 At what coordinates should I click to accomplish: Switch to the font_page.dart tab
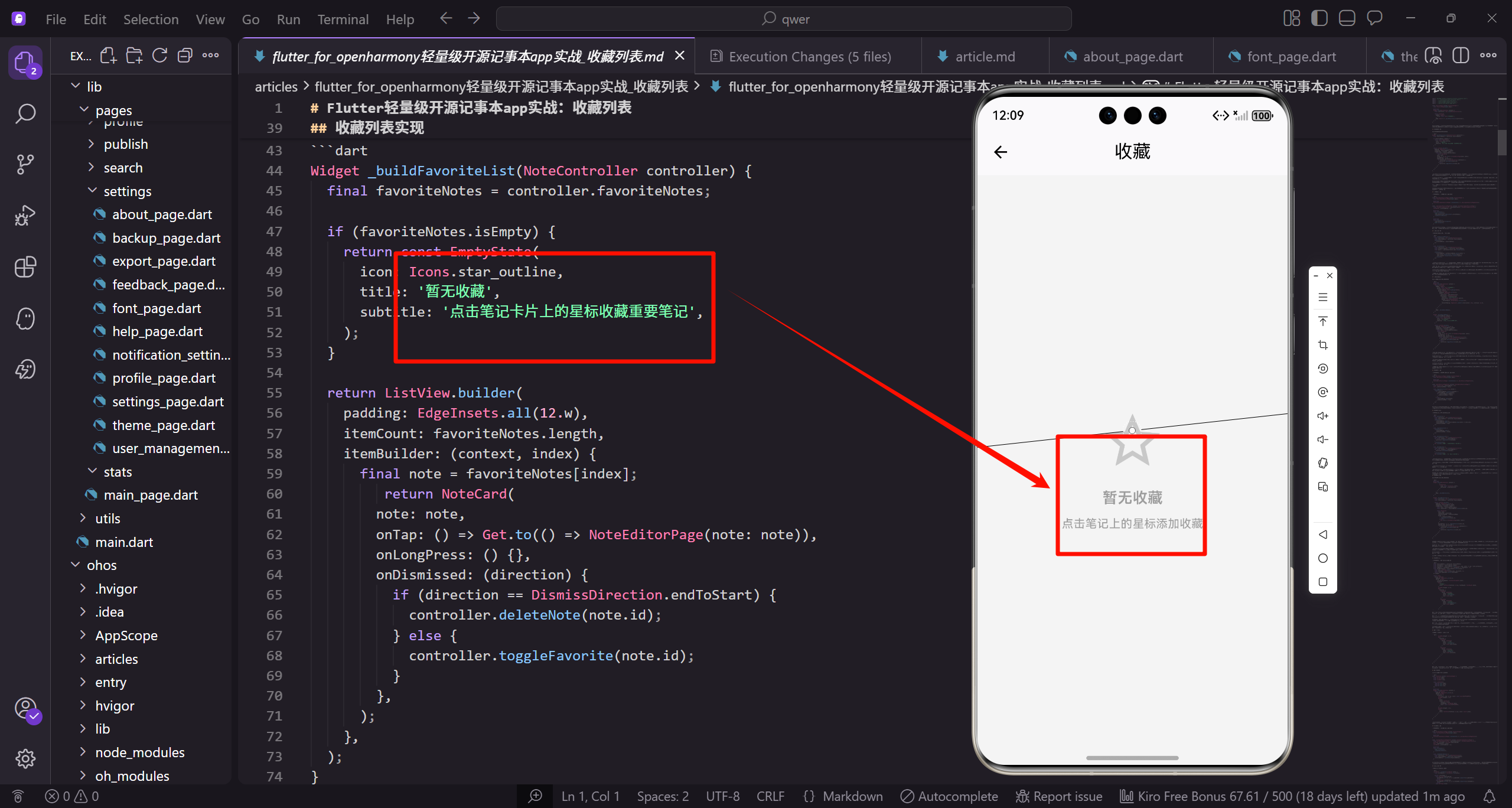click(x=1291, y=56)
